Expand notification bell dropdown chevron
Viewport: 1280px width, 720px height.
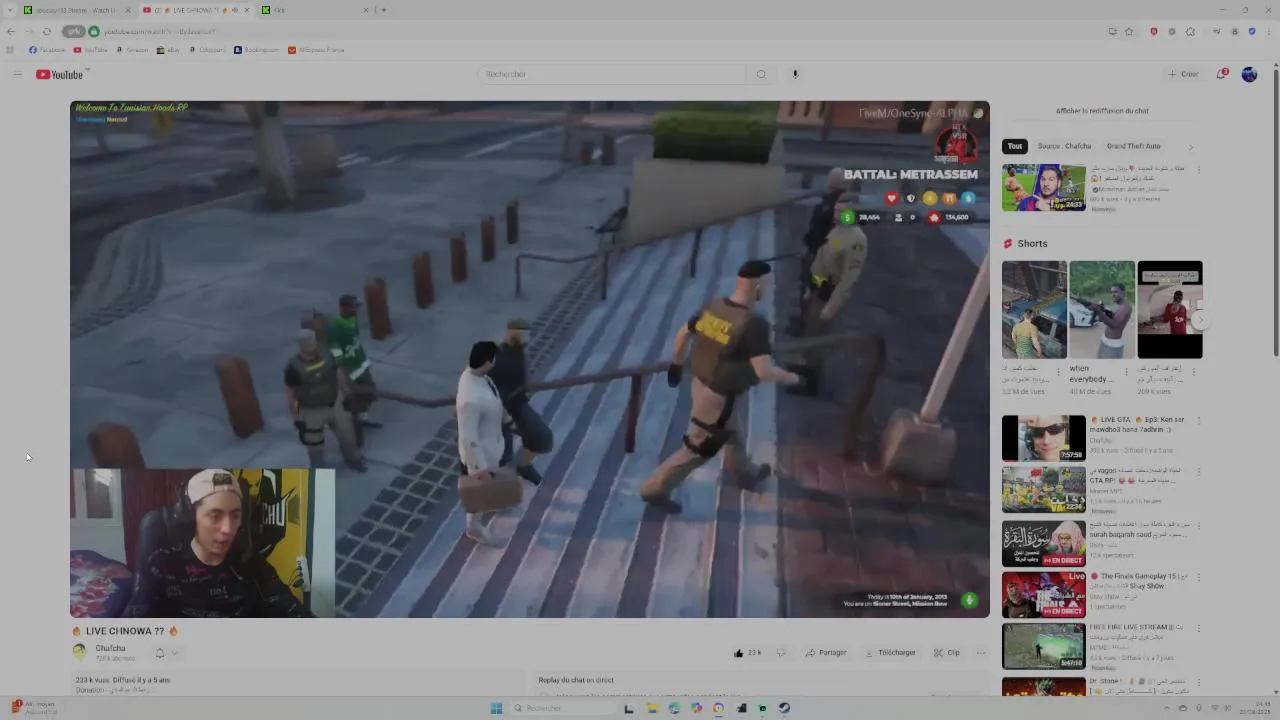point(174,653)
